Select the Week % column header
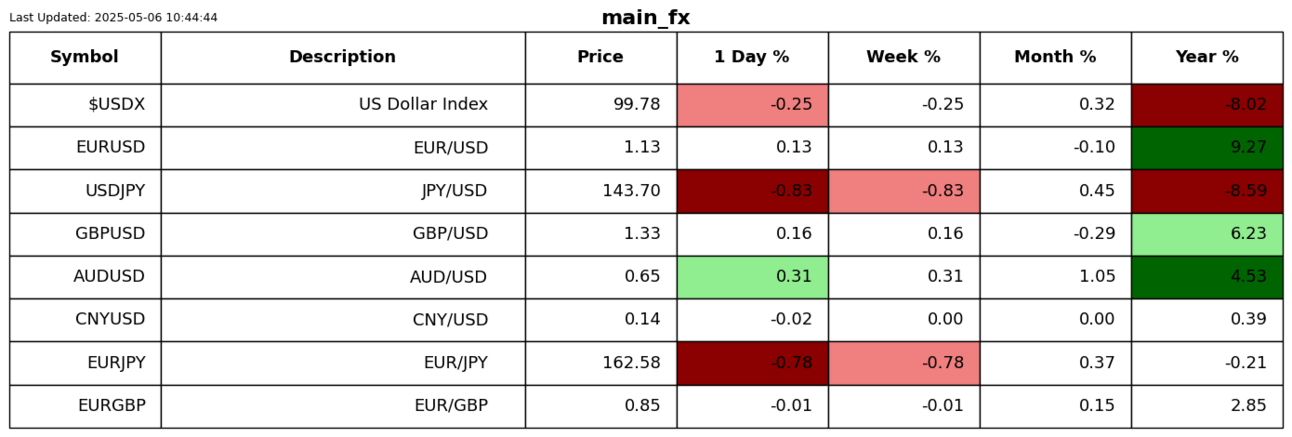Screen dimensions: 1292x437 903,57
